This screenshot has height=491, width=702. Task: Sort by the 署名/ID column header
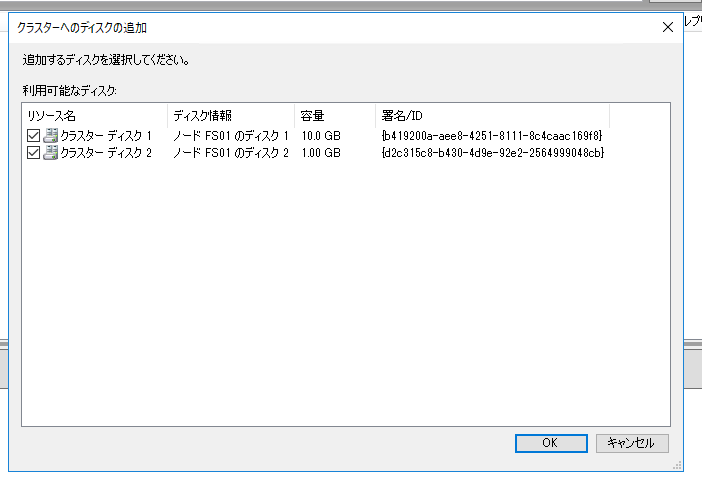pyautogui.click(x=492, y=116)
